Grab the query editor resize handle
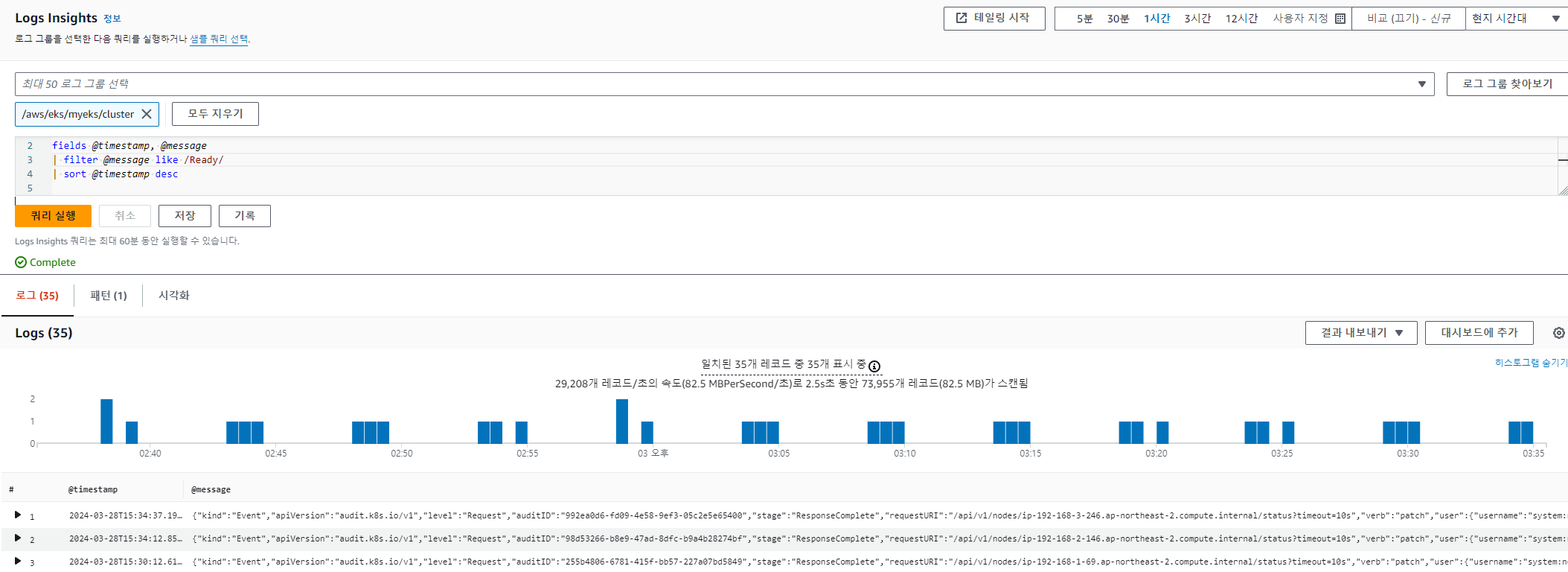1568x572 pixels. tap(1563, 191)
